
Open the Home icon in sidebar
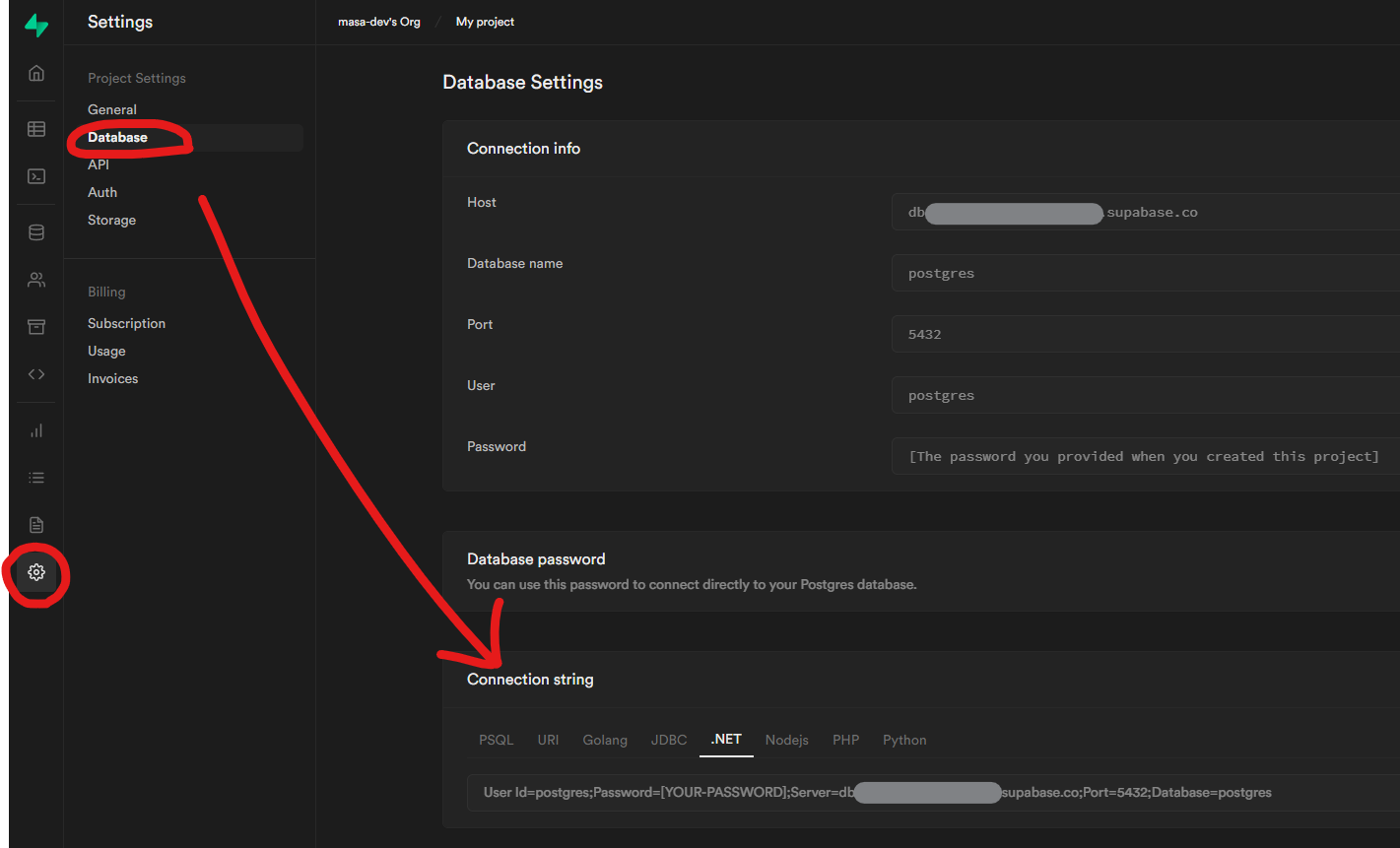36,73
